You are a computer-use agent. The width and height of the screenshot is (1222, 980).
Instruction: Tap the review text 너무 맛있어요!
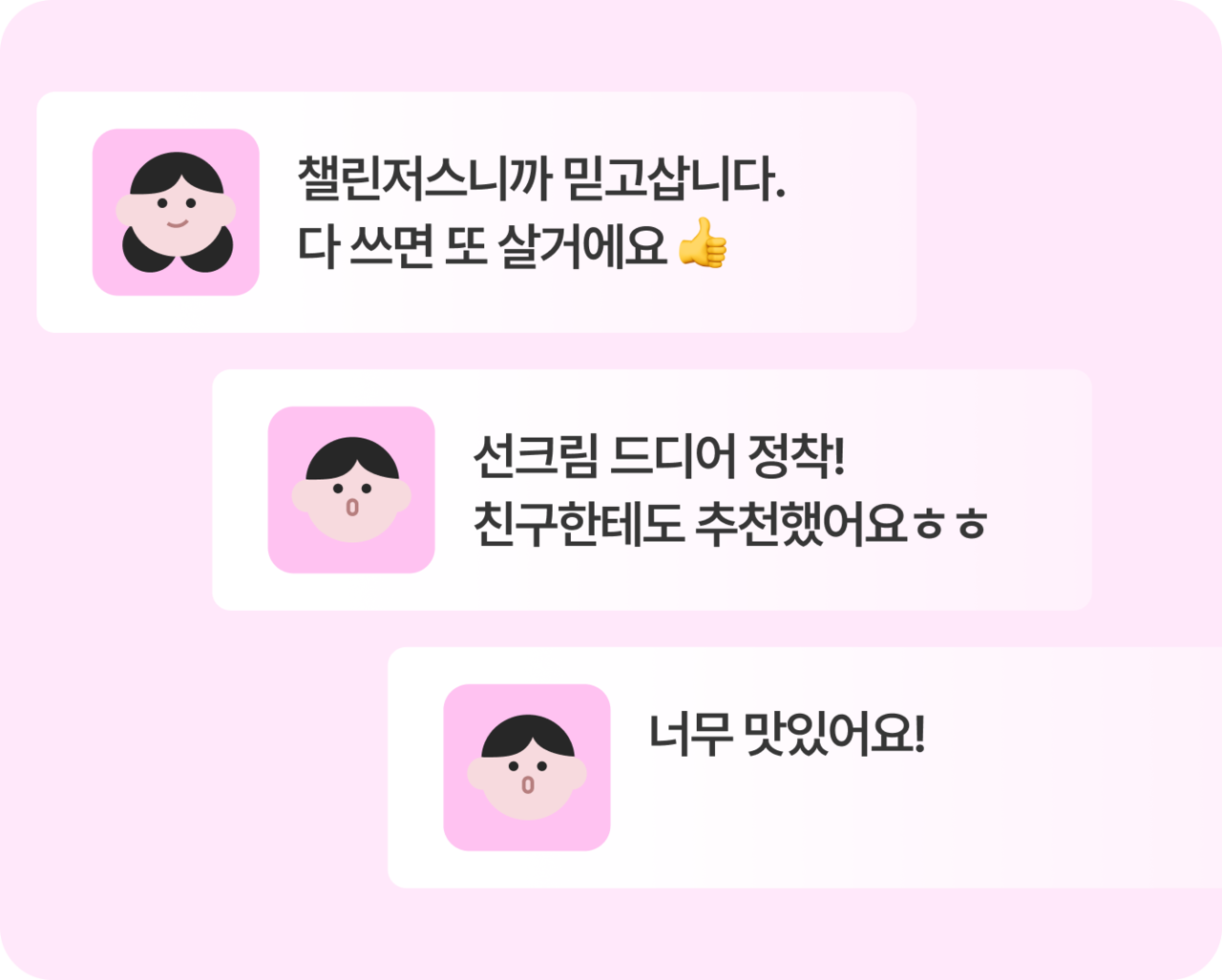point(787,734)
